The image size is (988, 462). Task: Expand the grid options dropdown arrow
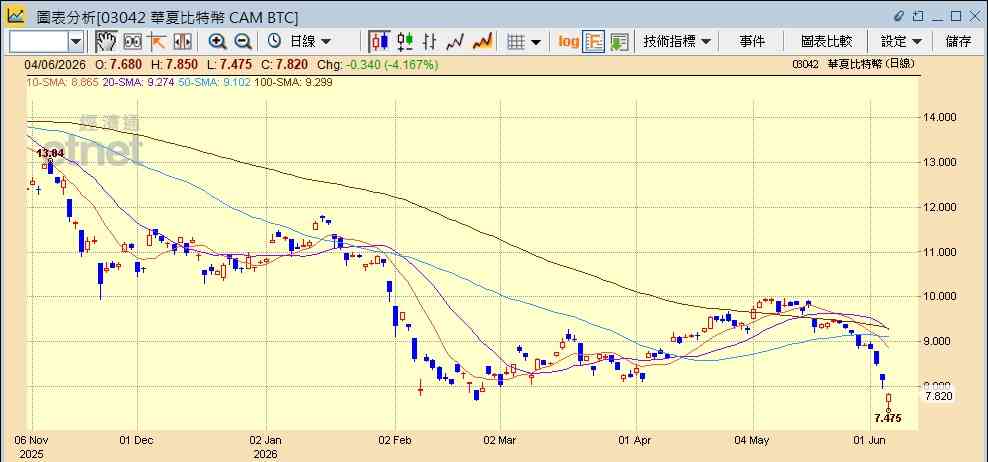click(536, 42)
